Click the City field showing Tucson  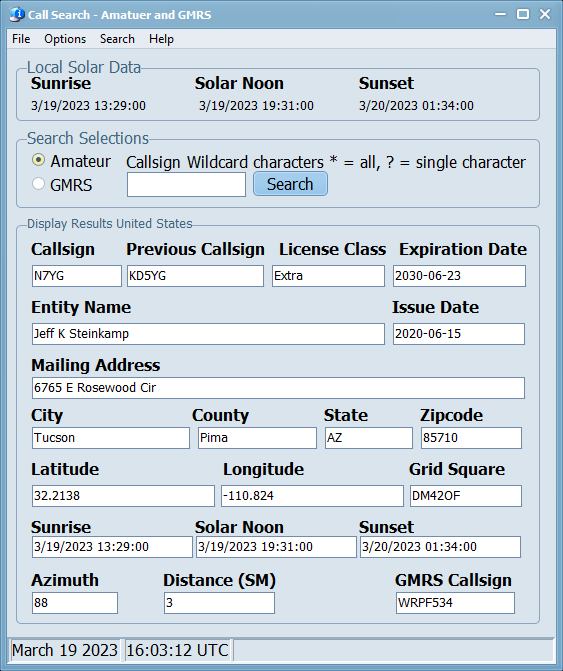tap(111, 438)
